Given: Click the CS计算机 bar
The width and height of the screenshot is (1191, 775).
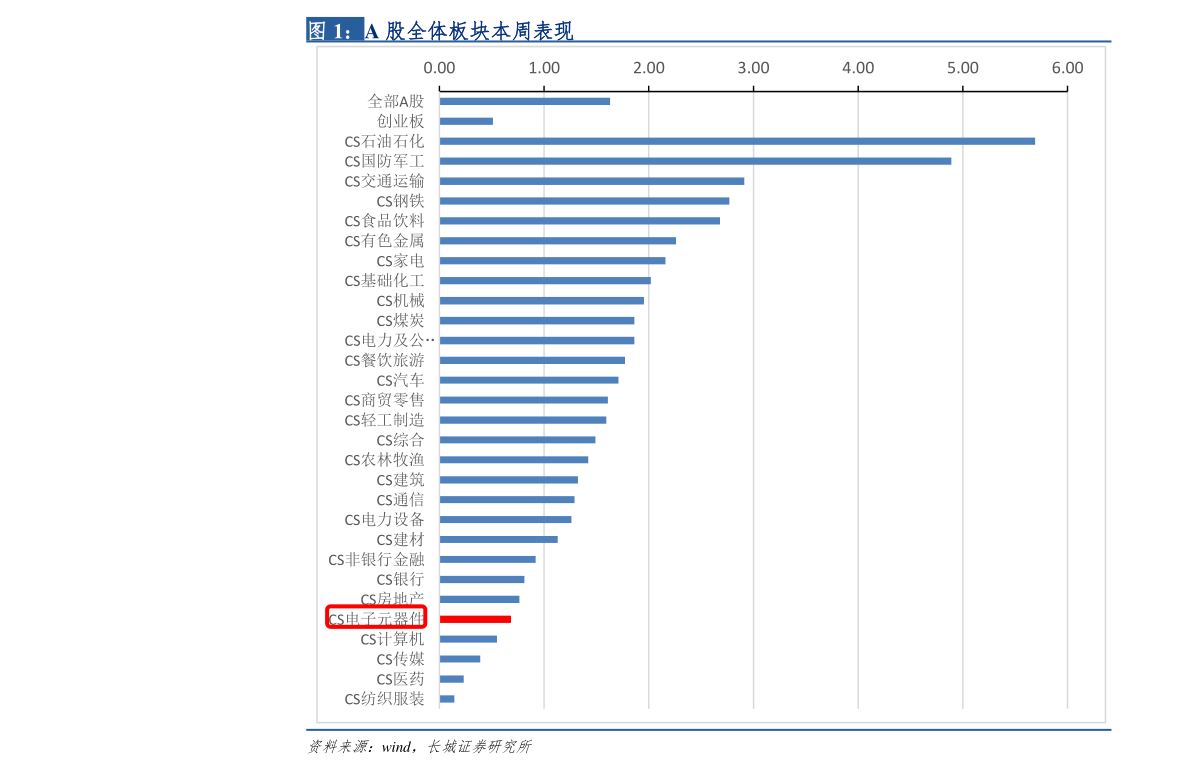Looking at the screenshot, I should click(x=468, y=639).
